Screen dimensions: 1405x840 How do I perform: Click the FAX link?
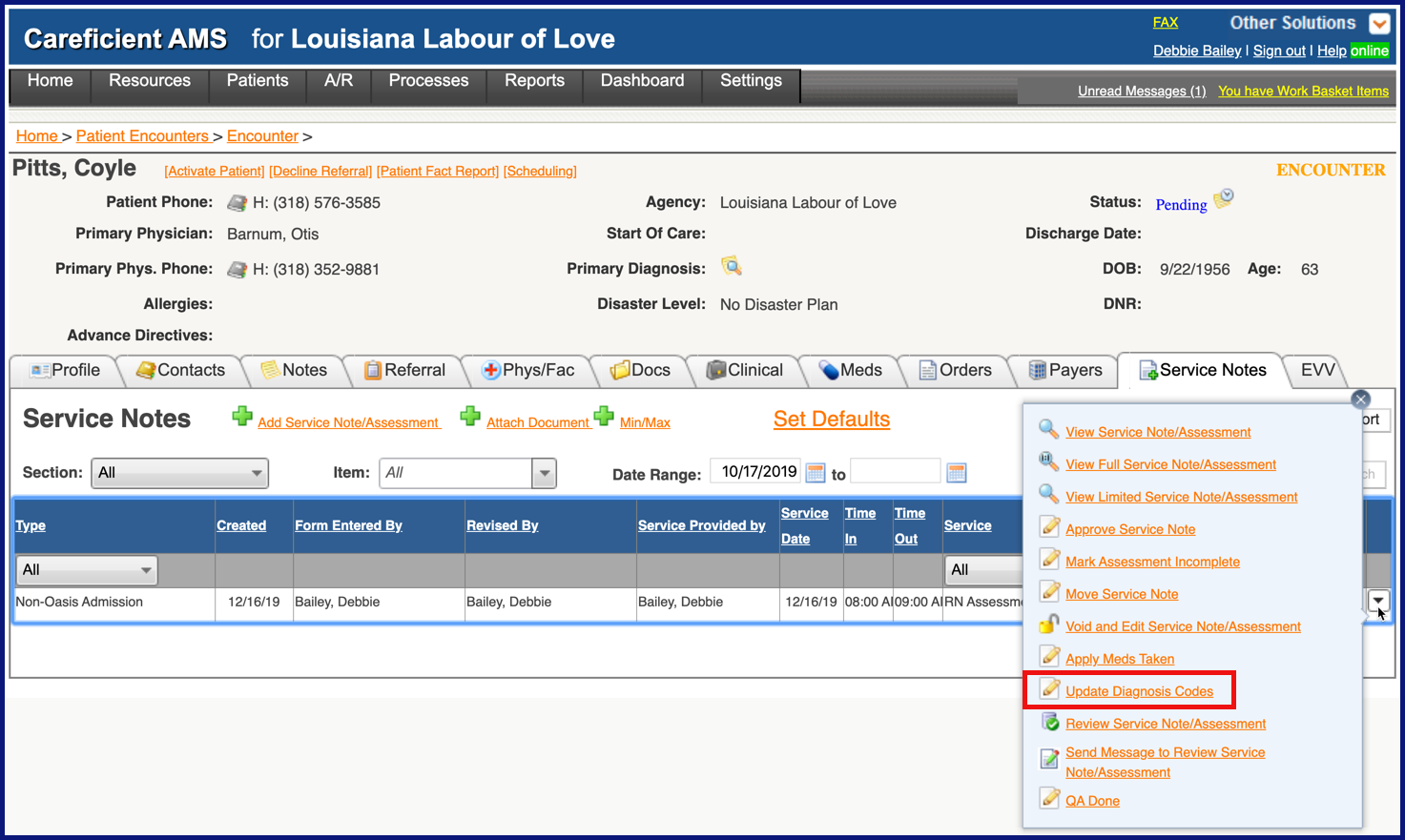tap(1166, 23)
